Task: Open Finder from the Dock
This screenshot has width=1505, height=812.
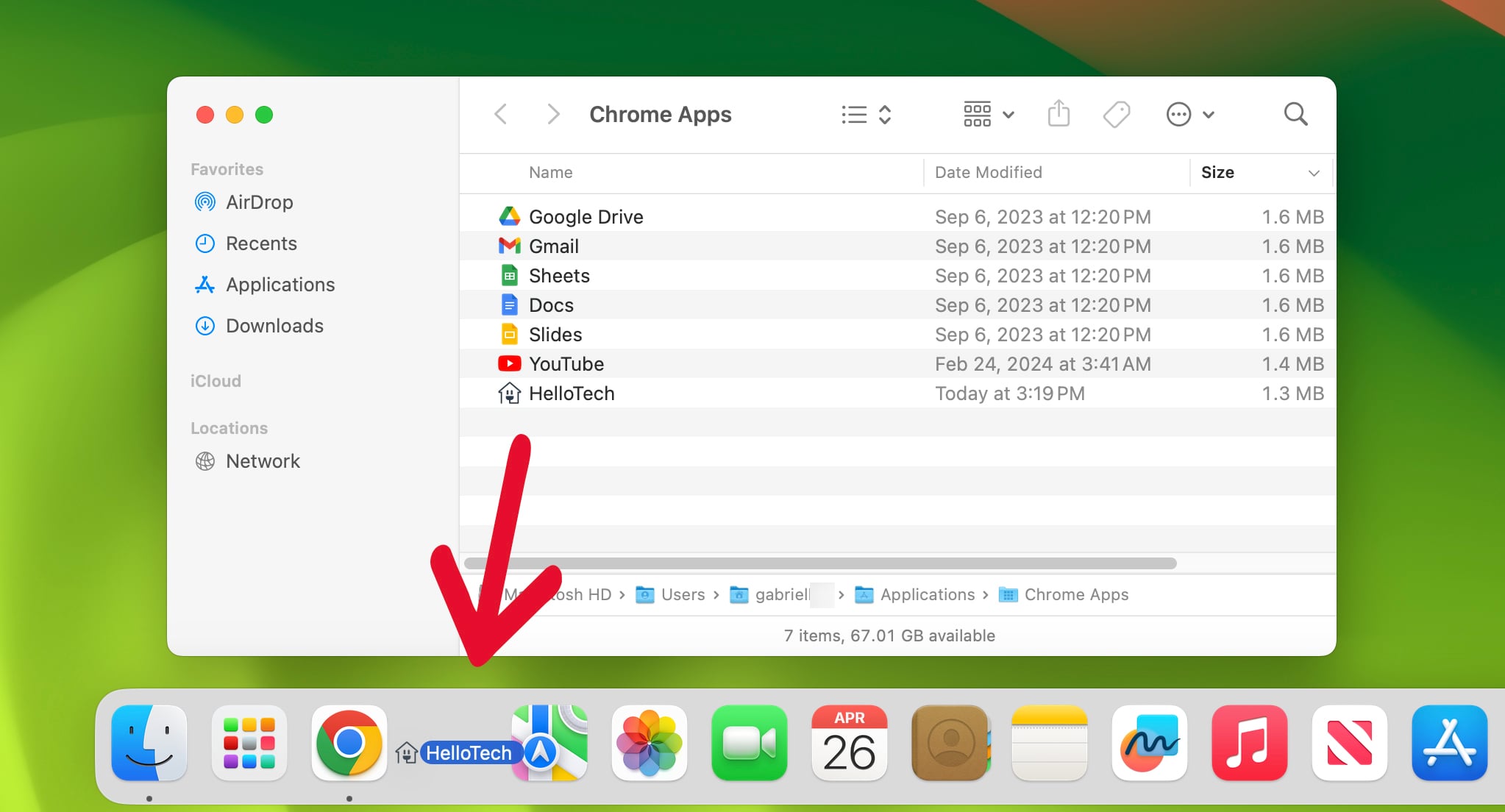Action: pyautogui.click(x=149, y=743)
